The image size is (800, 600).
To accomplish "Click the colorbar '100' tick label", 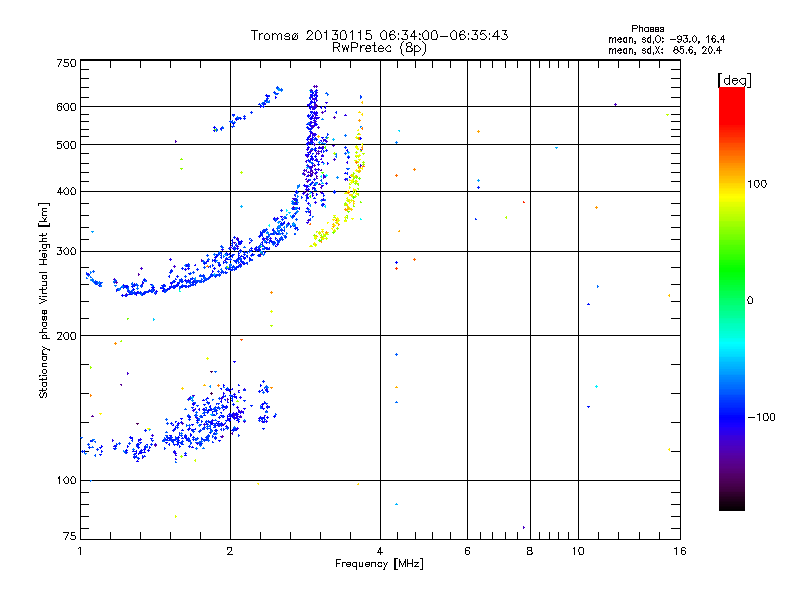I will click(x=757, y=184).
